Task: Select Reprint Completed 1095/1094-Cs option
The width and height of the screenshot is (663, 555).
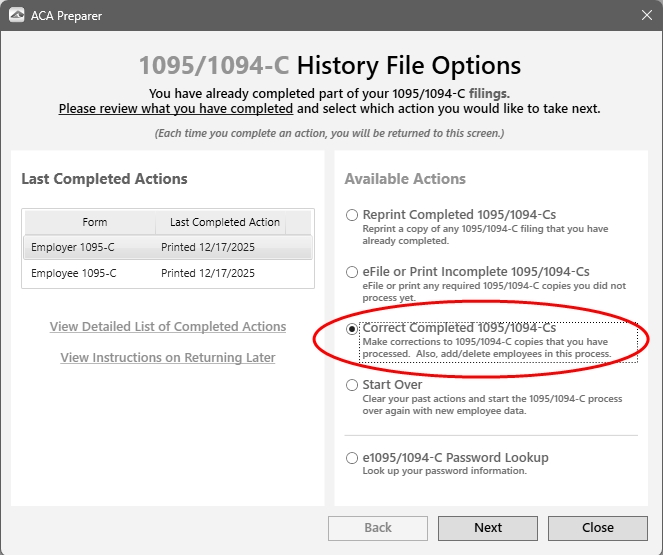Action: click(352, 215)
